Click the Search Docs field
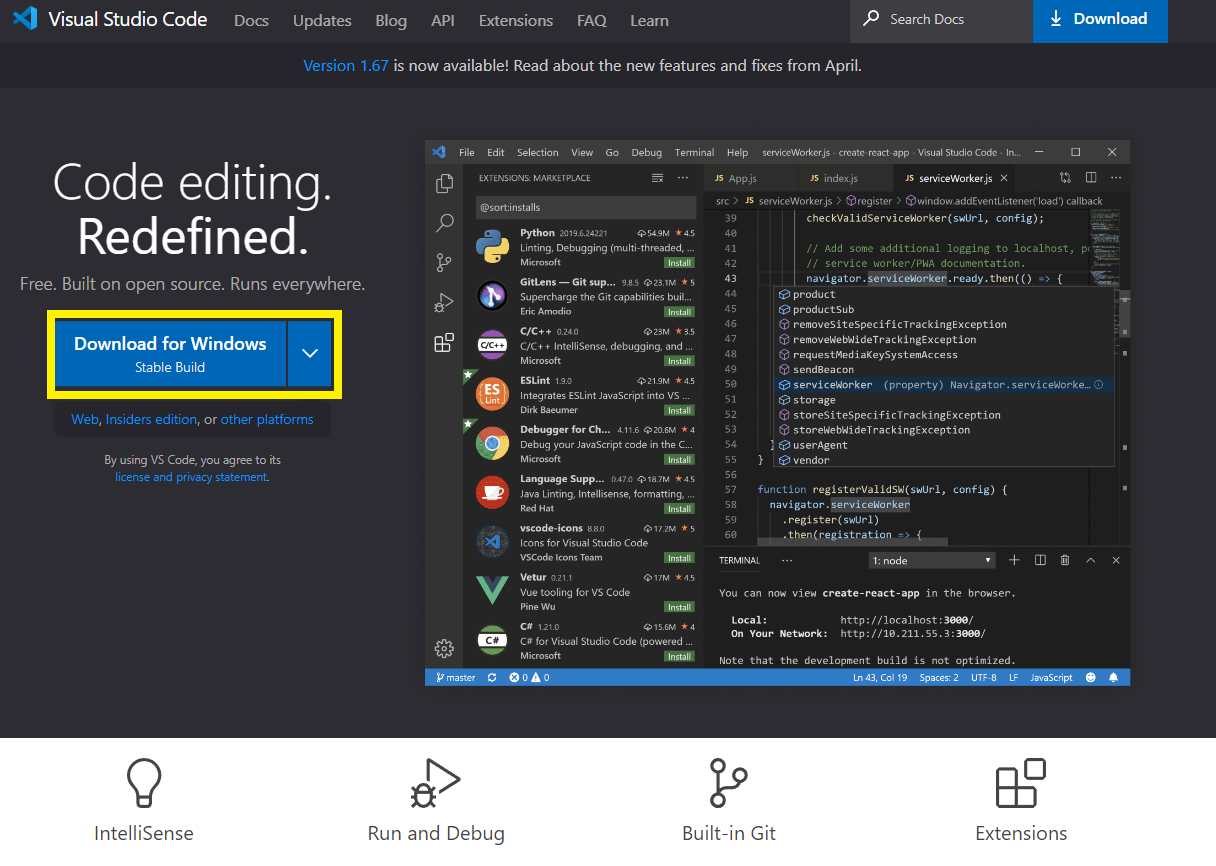 tap(941, 20)
